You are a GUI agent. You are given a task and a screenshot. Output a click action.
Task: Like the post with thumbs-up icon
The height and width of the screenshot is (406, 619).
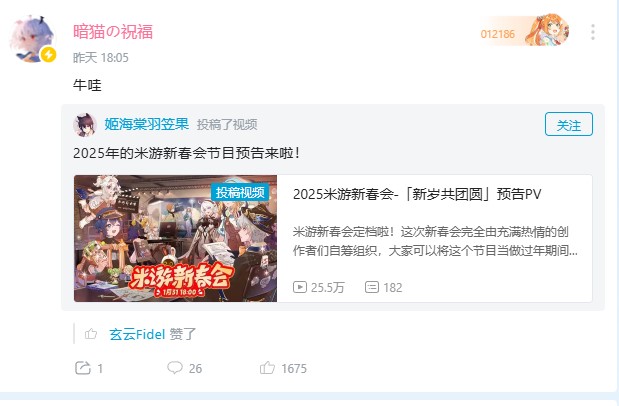(267, 368)
